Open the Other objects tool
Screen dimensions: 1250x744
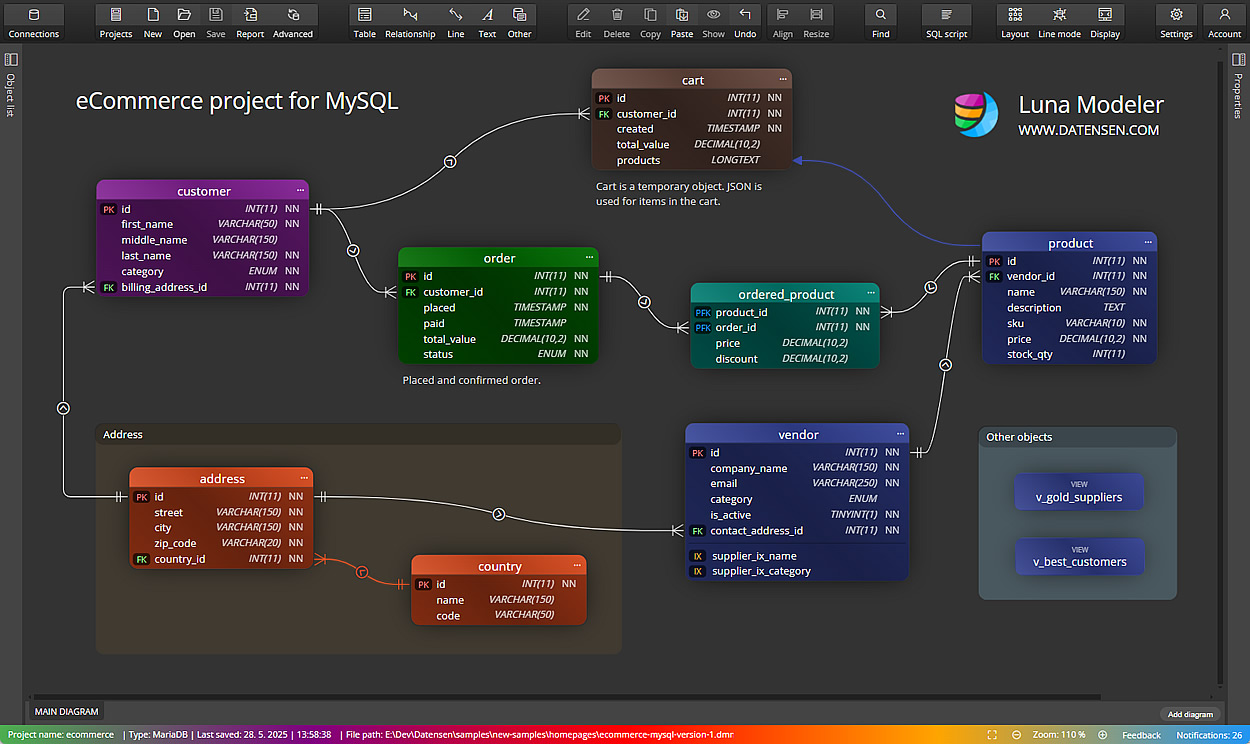point(520,22)
